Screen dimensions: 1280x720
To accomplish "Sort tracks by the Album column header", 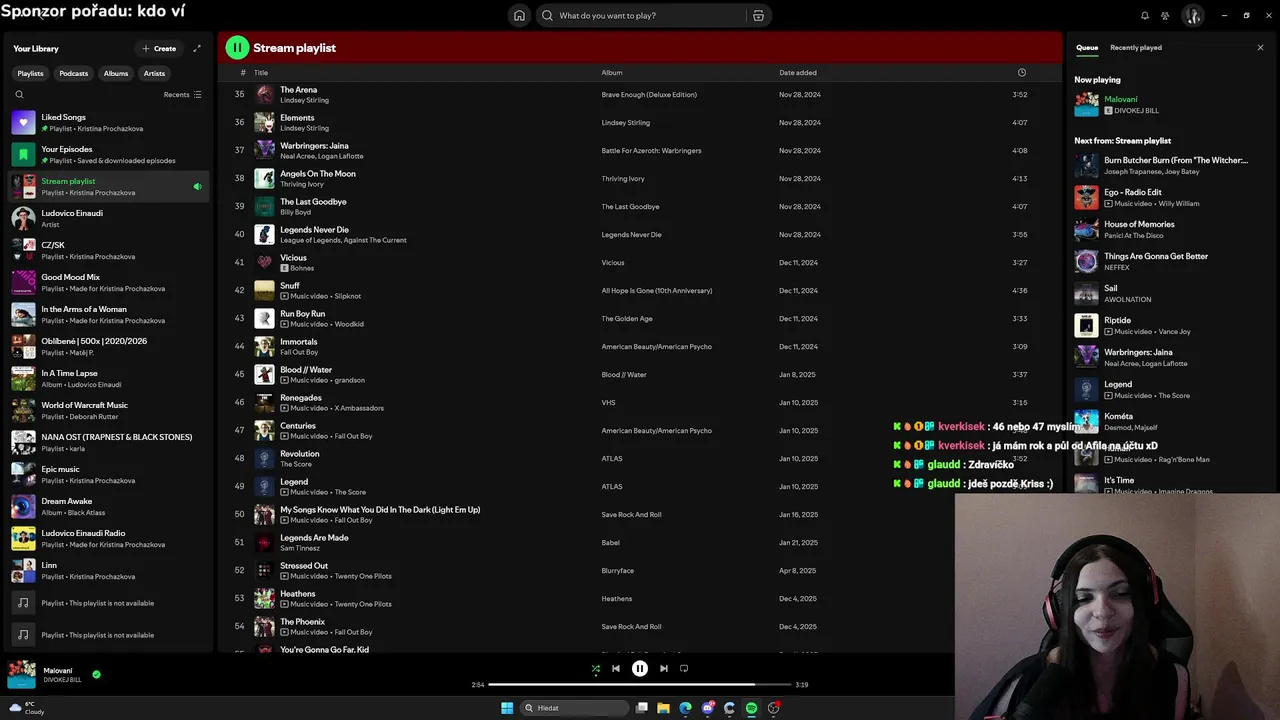I will (612, 72).
